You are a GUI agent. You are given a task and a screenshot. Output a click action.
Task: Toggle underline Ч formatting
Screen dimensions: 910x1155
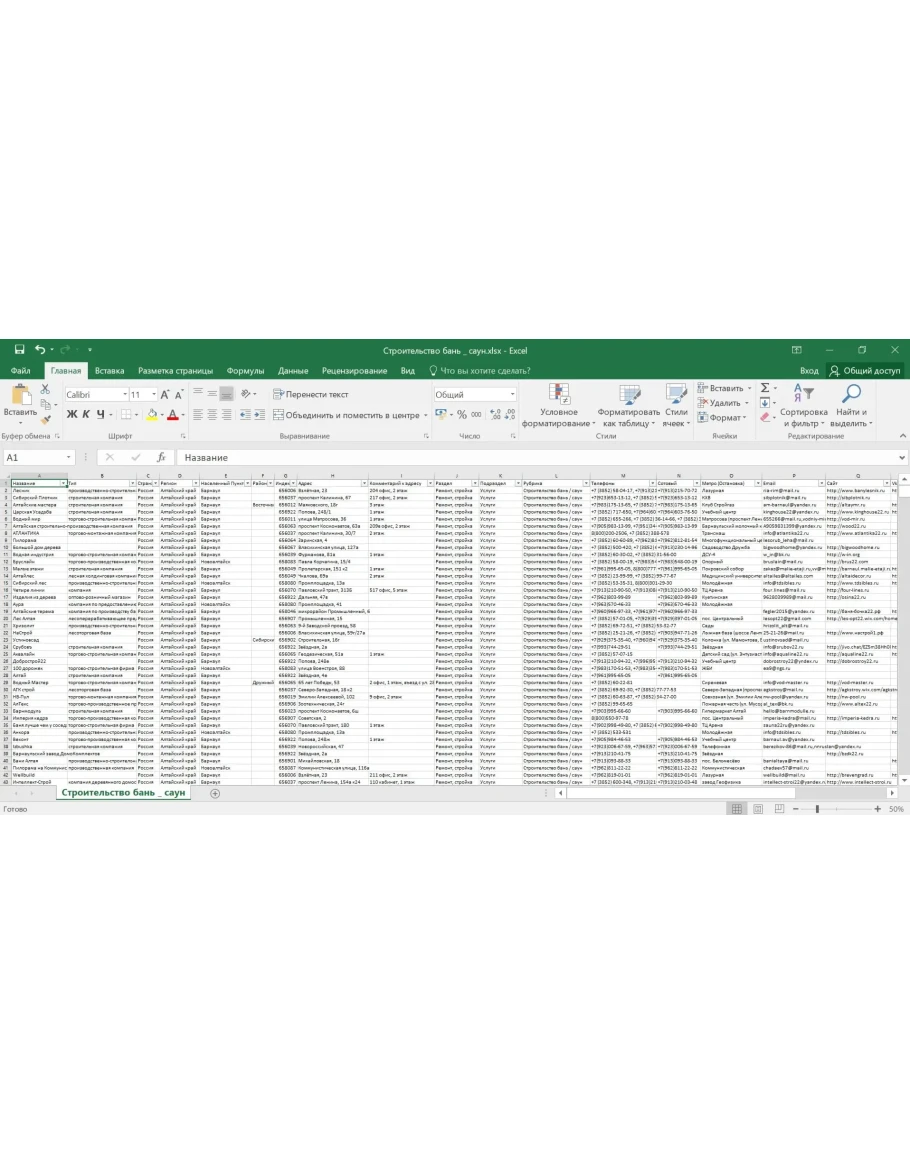pos(100,415)
